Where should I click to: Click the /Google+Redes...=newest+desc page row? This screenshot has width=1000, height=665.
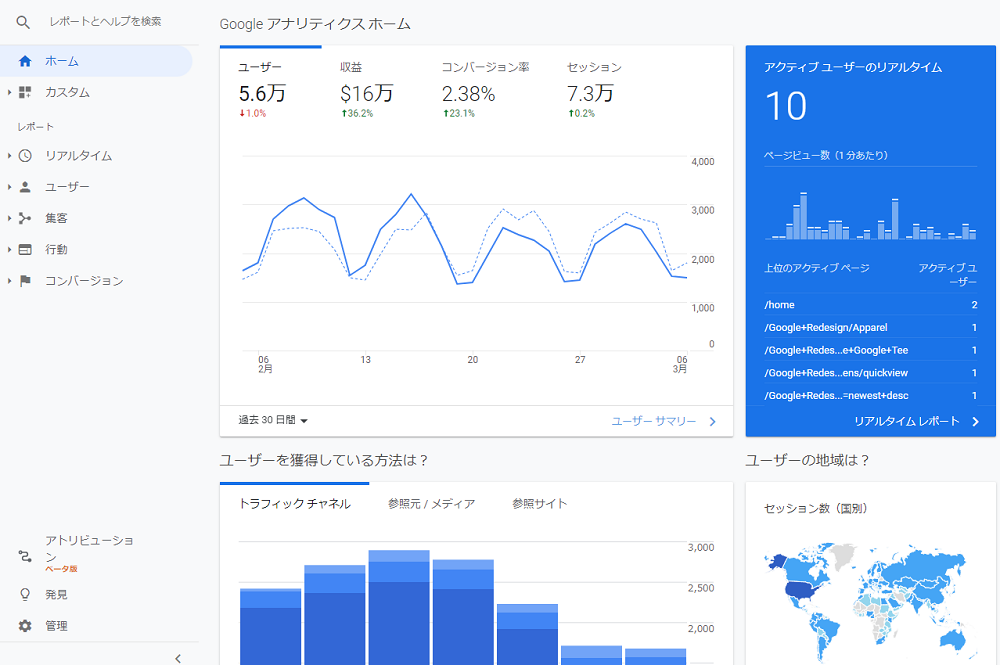tap(871, 395)
